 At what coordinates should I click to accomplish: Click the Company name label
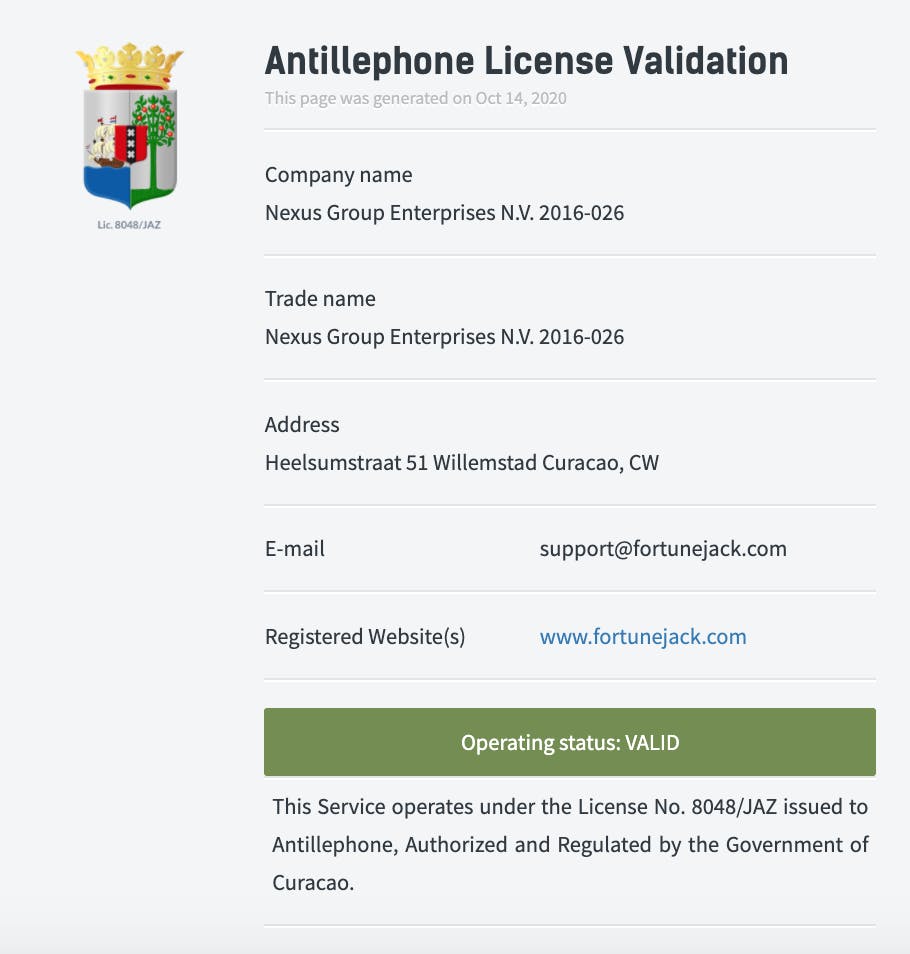point(338,175)
